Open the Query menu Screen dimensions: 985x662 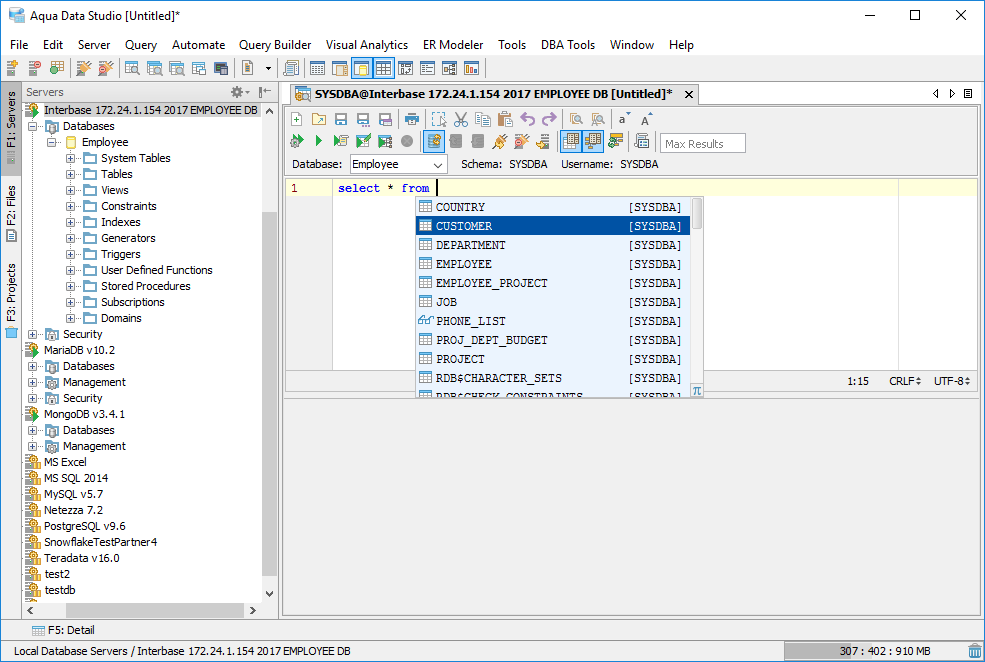click(141, 45)
